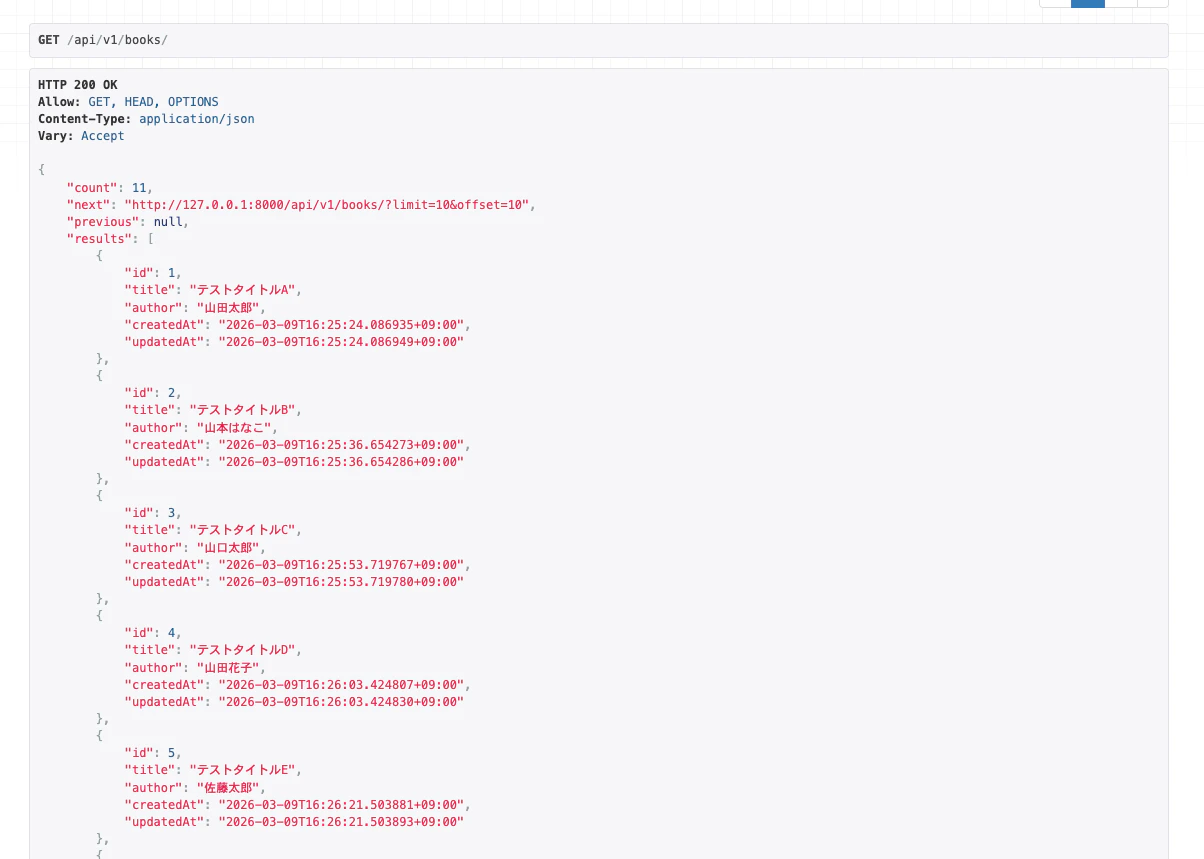Click the "id": 4 line

(153, 633)
